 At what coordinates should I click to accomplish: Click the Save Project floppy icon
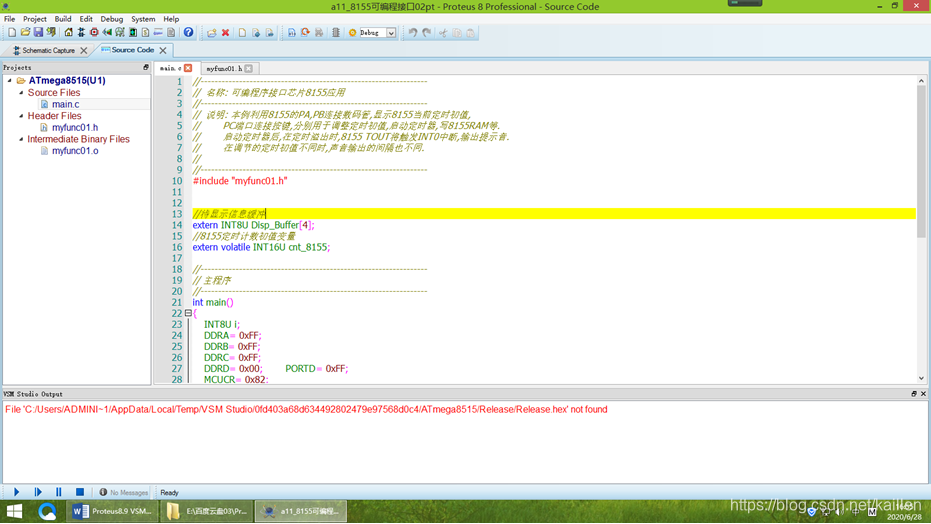(39, 33)
